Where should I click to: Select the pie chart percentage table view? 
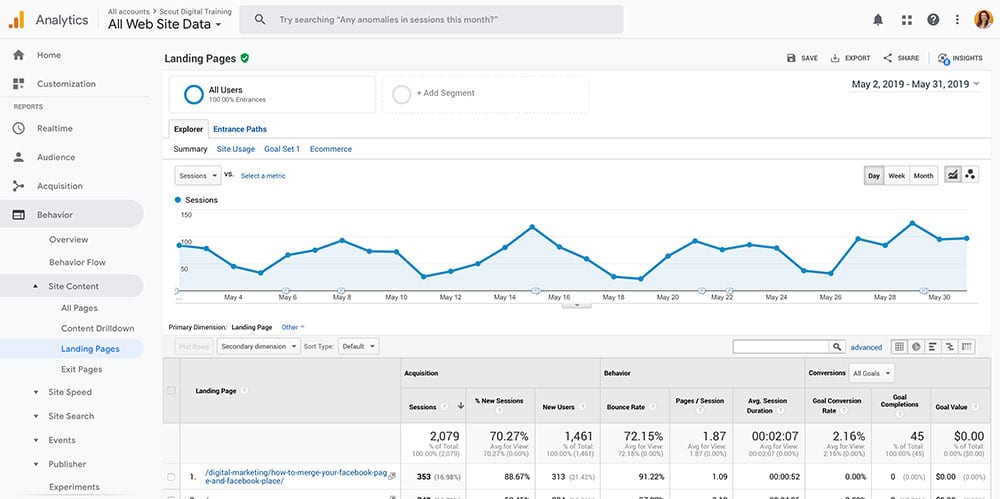tap(916, 347)
